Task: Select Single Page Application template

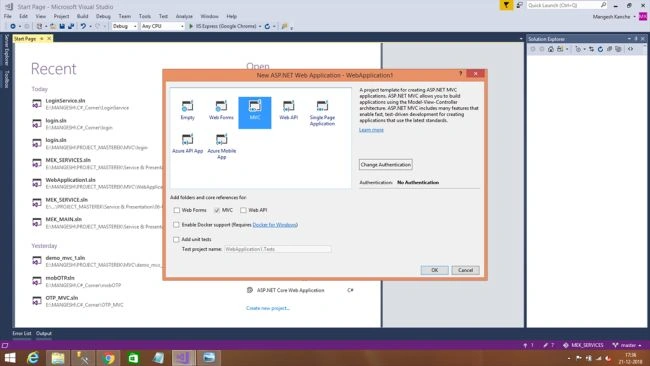Action: point(322,113)
